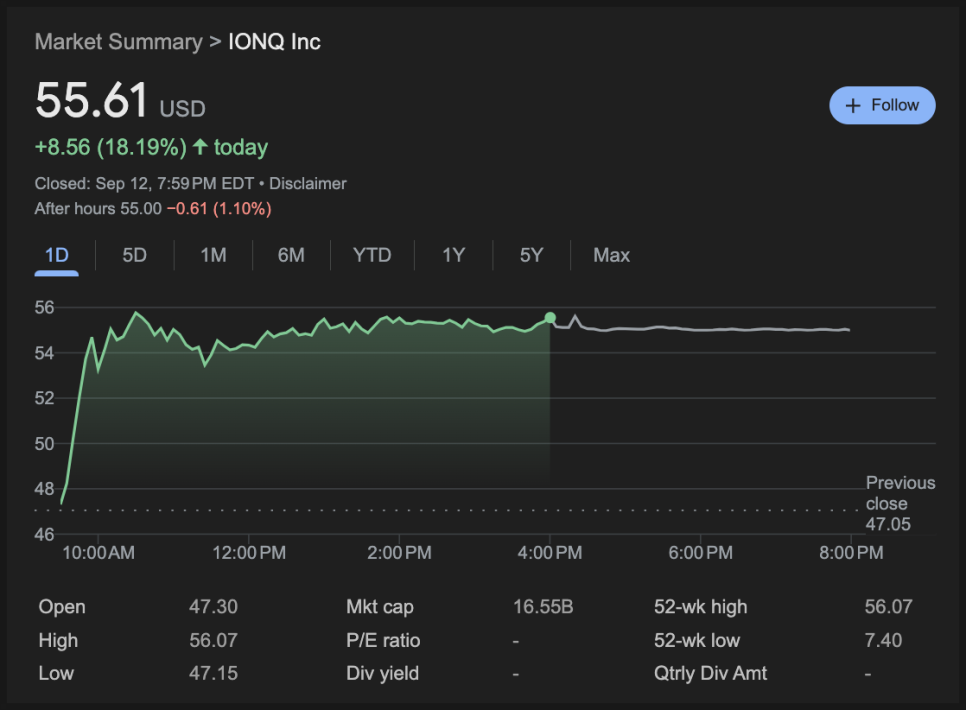Click the Low value 47.15

point(213,674)
